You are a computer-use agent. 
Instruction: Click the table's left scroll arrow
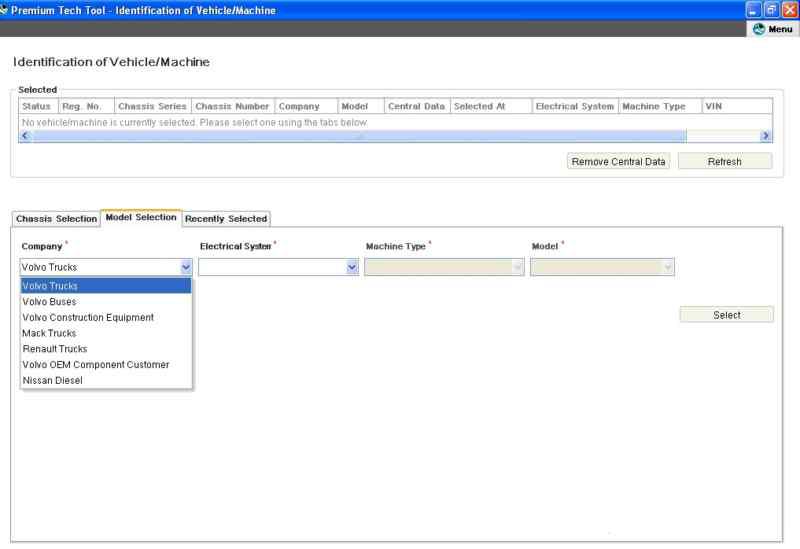(25, 135)
